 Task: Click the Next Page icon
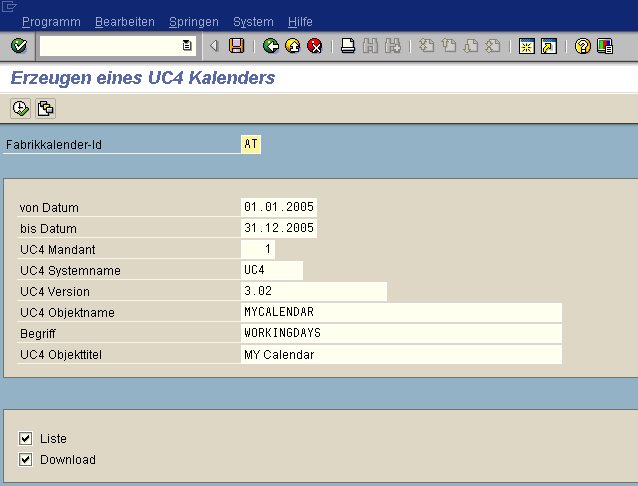pyautogui.click(x=471, y=46)
